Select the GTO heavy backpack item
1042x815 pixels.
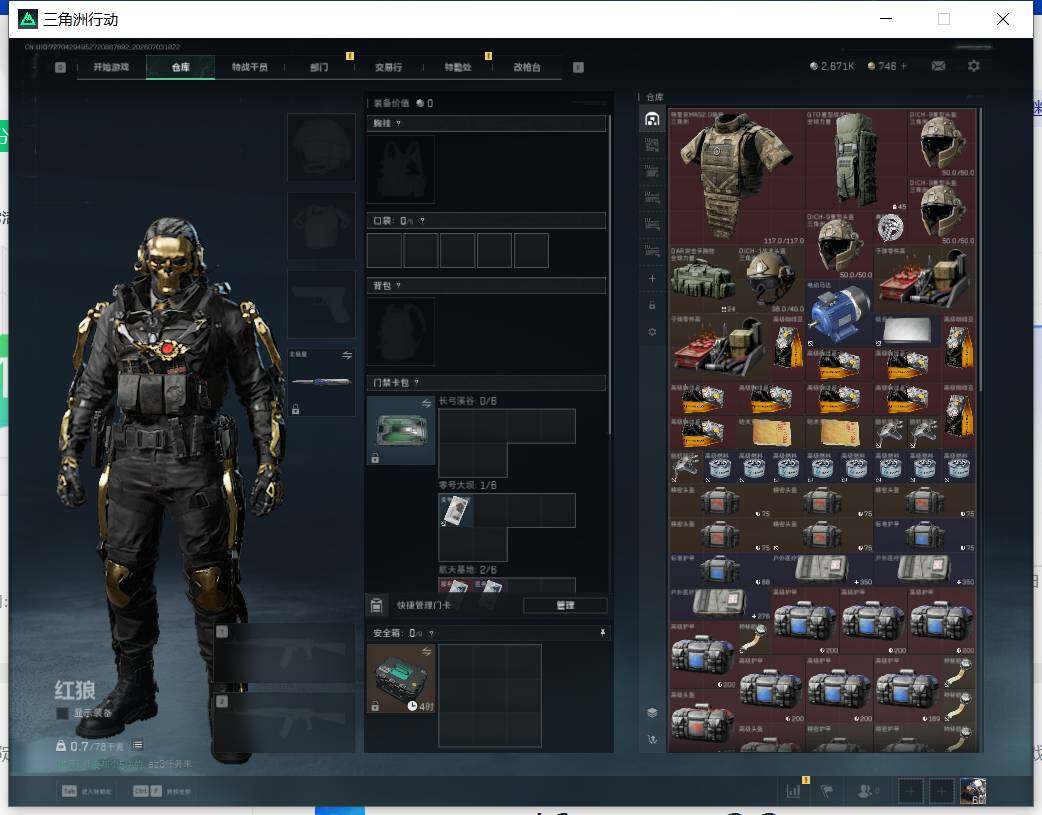(856, 160)
